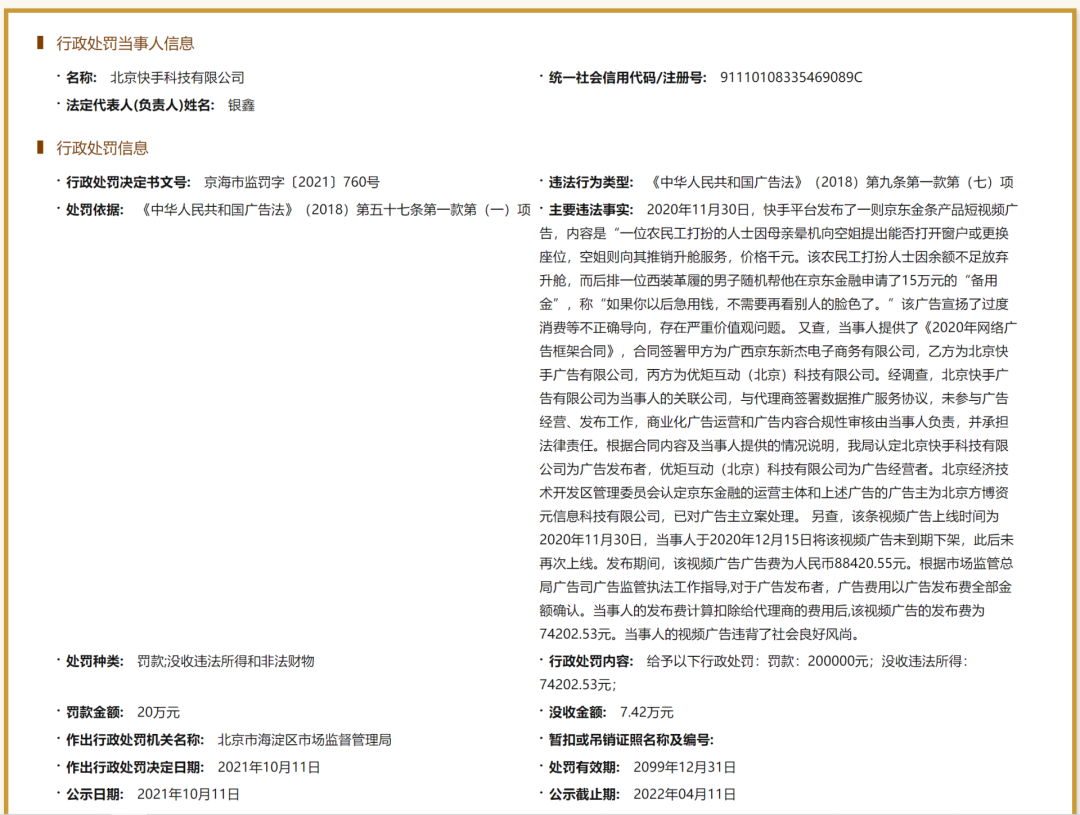Click 2020年12月15日 in the facts

[761, 540]
